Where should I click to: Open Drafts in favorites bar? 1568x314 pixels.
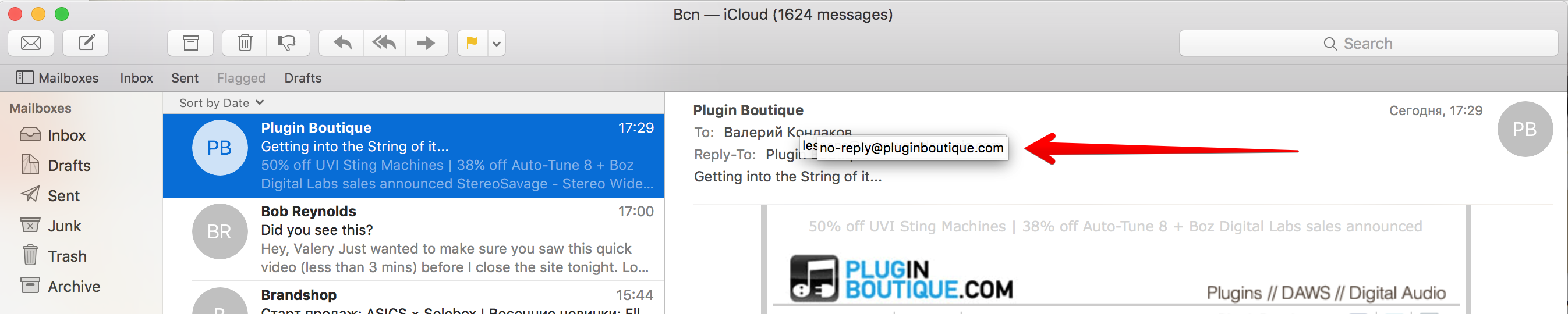pyautogui.click(x=303, y=78)
